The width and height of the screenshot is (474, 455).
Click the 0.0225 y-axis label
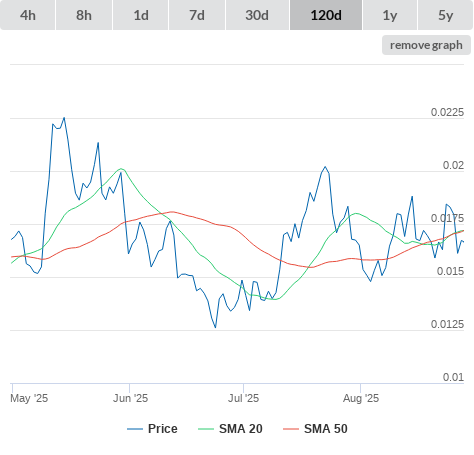click(447, 112)
